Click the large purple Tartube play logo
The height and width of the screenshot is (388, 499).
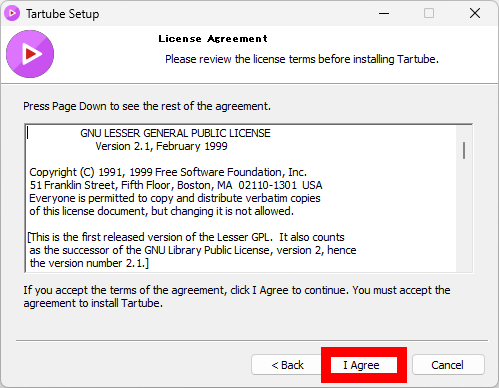(x=30, y=54)
